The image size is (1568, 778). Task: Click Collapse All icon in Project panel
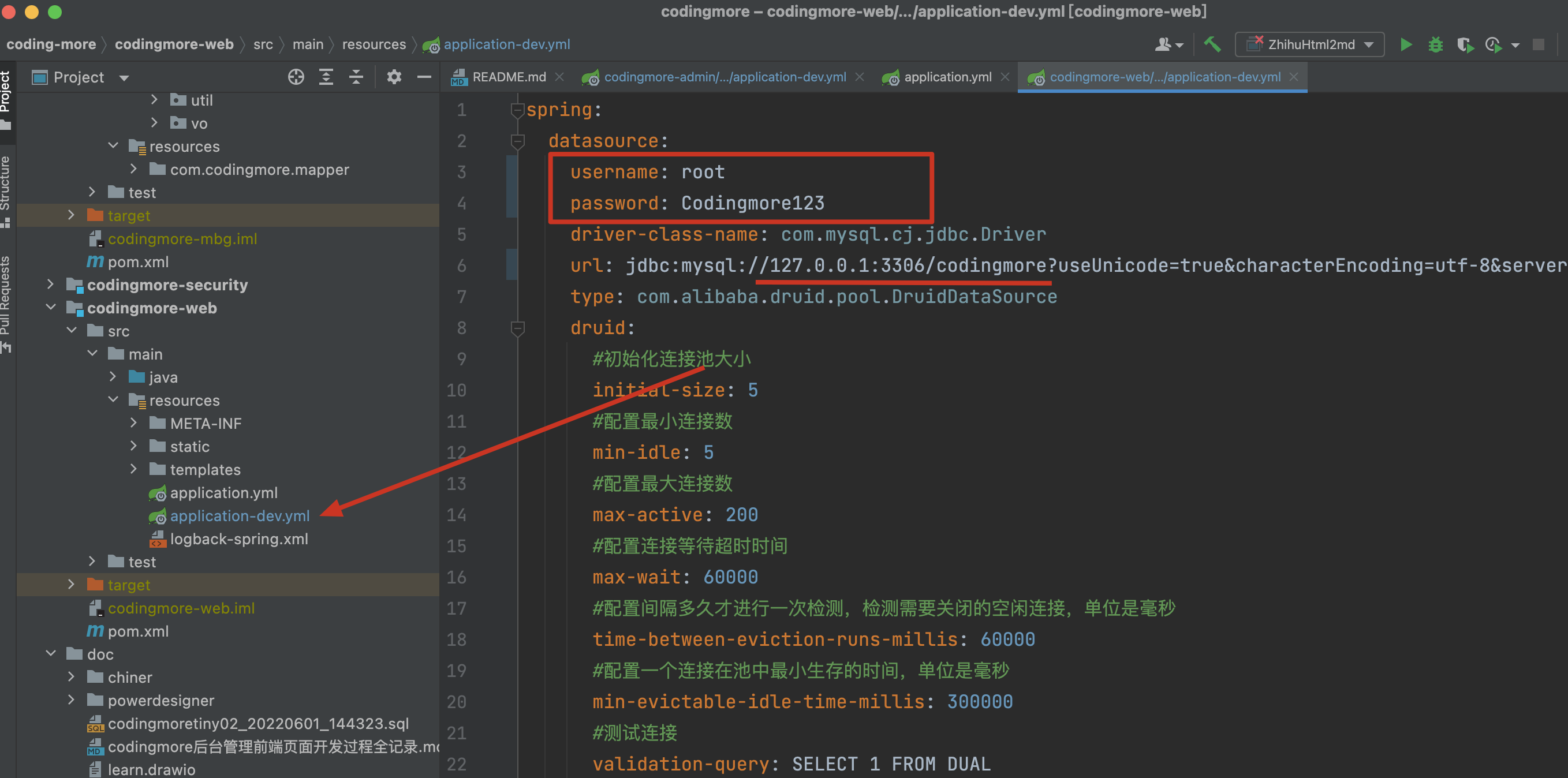click(x=356, y=77)
